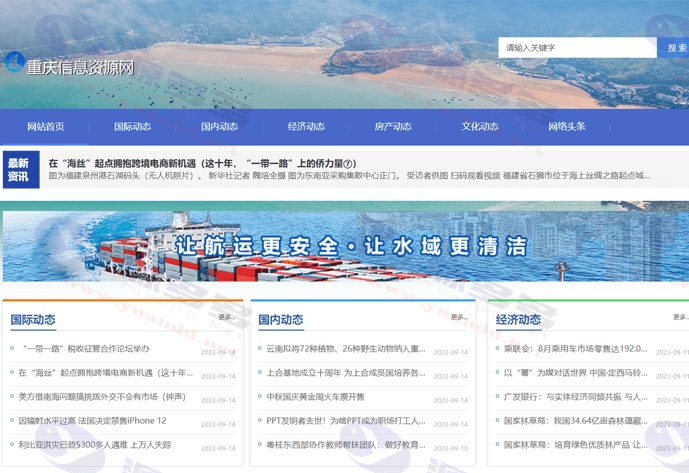Click the 经济动态 section heading
The height and width of the screenshot is (473, 689).
coord(518,320)
